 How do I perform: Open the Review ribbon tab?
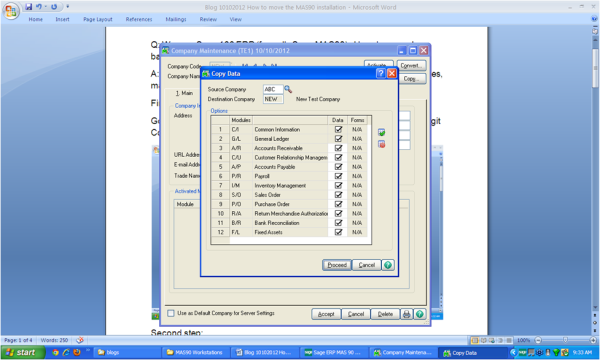(x=208, y=19)
